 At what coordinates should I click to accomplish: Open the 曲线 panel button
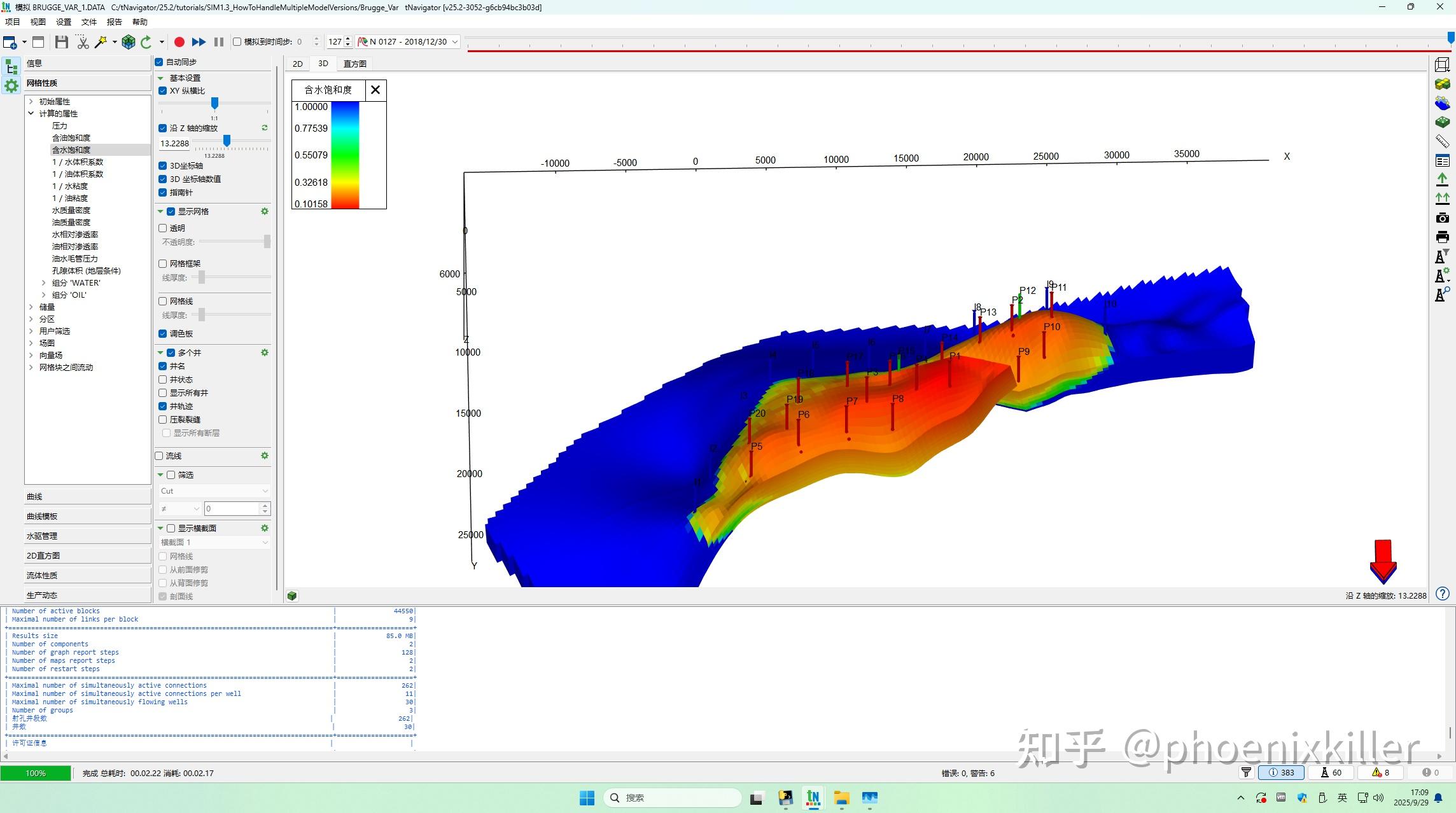(x=88, y=496)
